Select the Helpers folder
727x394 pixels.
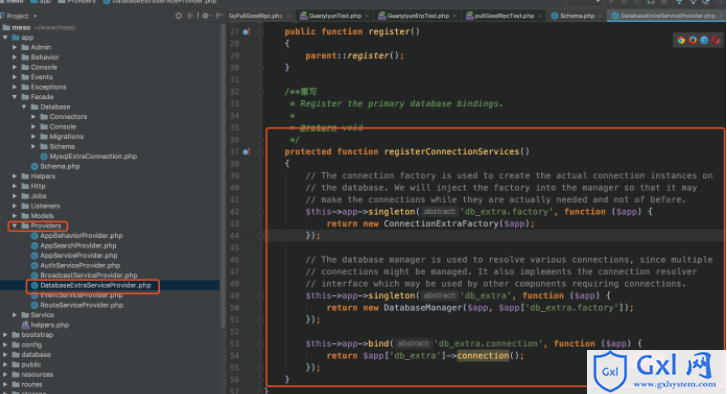(43, 177)
